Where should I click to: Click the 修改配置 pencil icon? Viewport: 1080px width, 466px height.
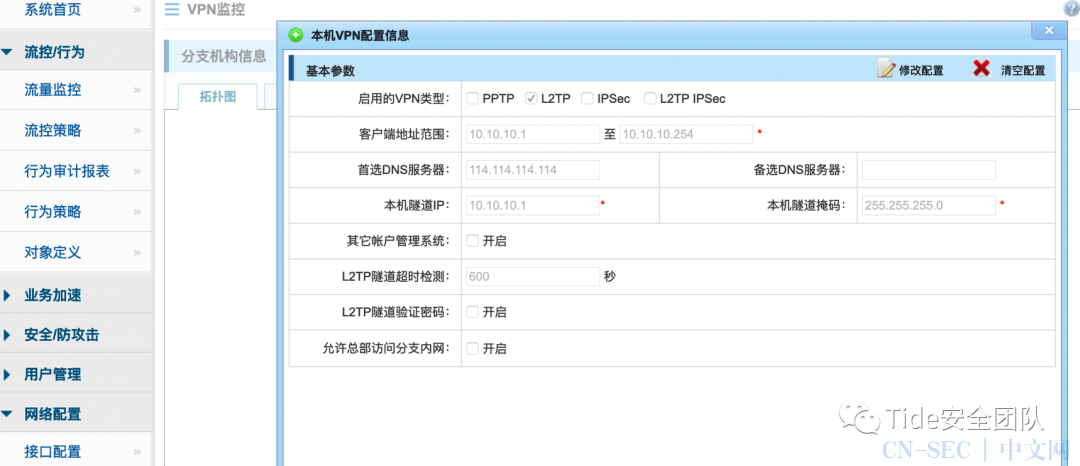coord(886,69)
